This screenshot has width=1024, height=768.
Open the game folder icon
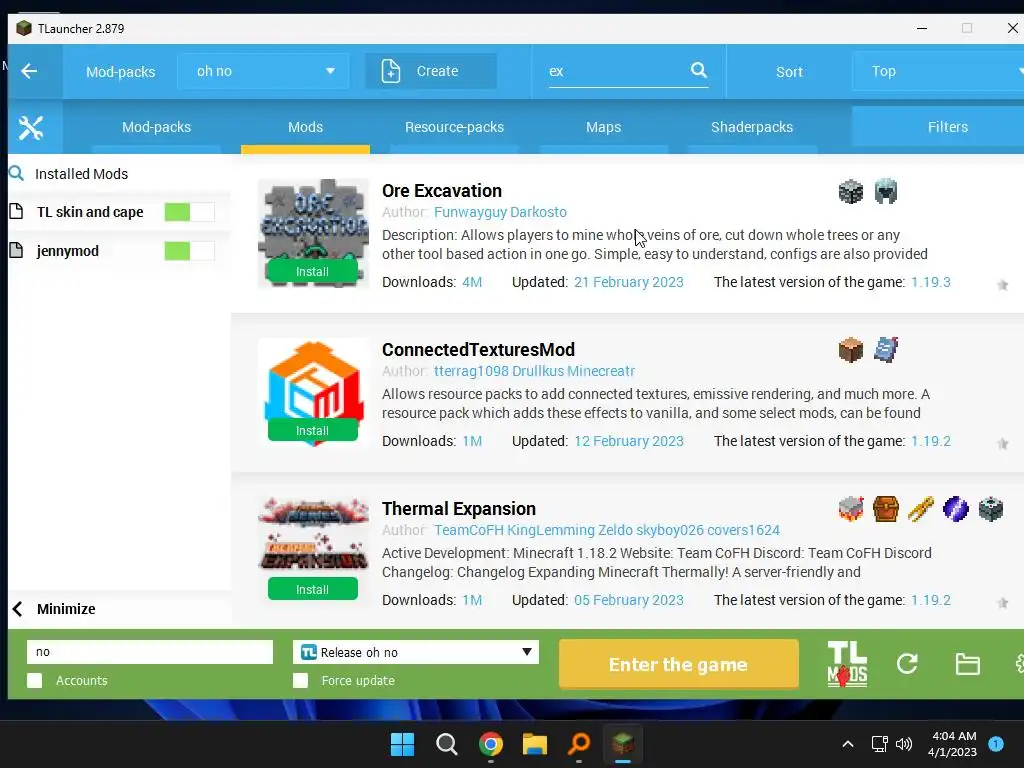(967, 664)
